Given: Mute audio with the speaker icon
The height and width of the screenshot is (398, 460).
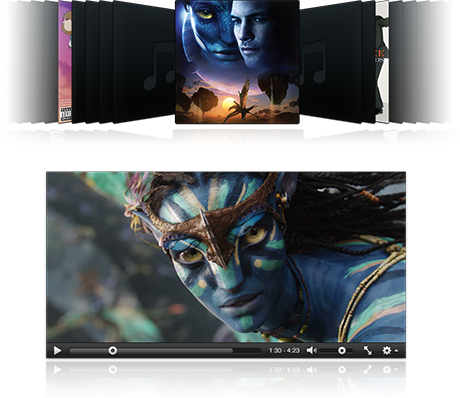Looking at the screenshot, I should coord(311,351).
